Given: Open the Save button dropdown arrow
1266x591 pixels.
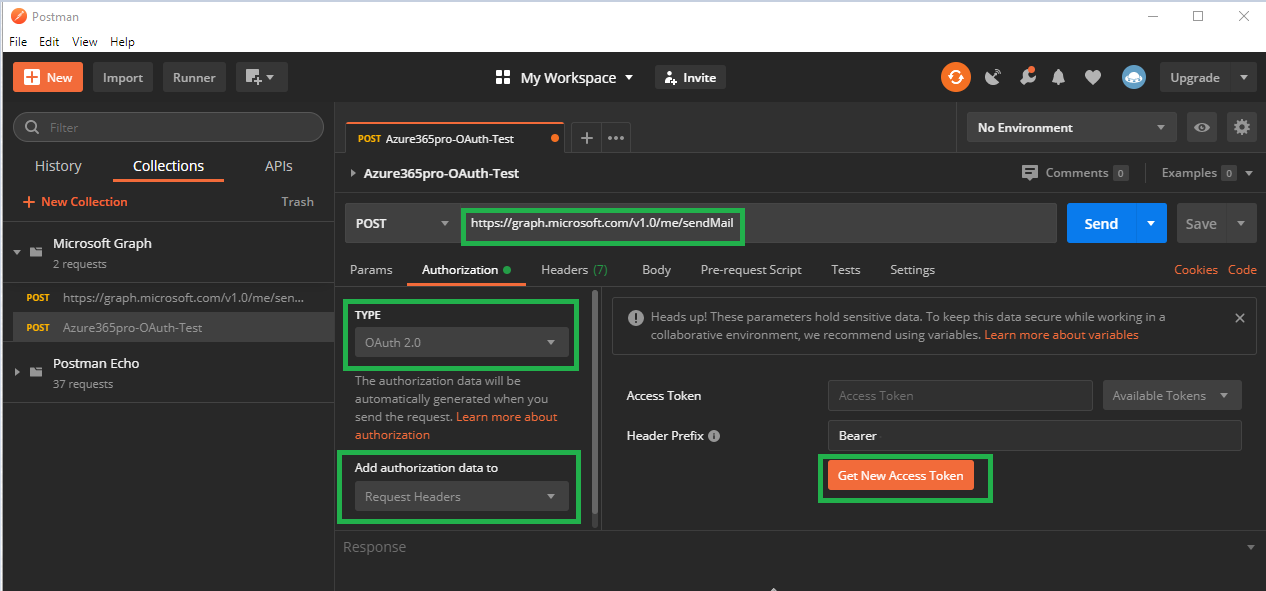Looking at the screenshot, I should (1241, 223).
